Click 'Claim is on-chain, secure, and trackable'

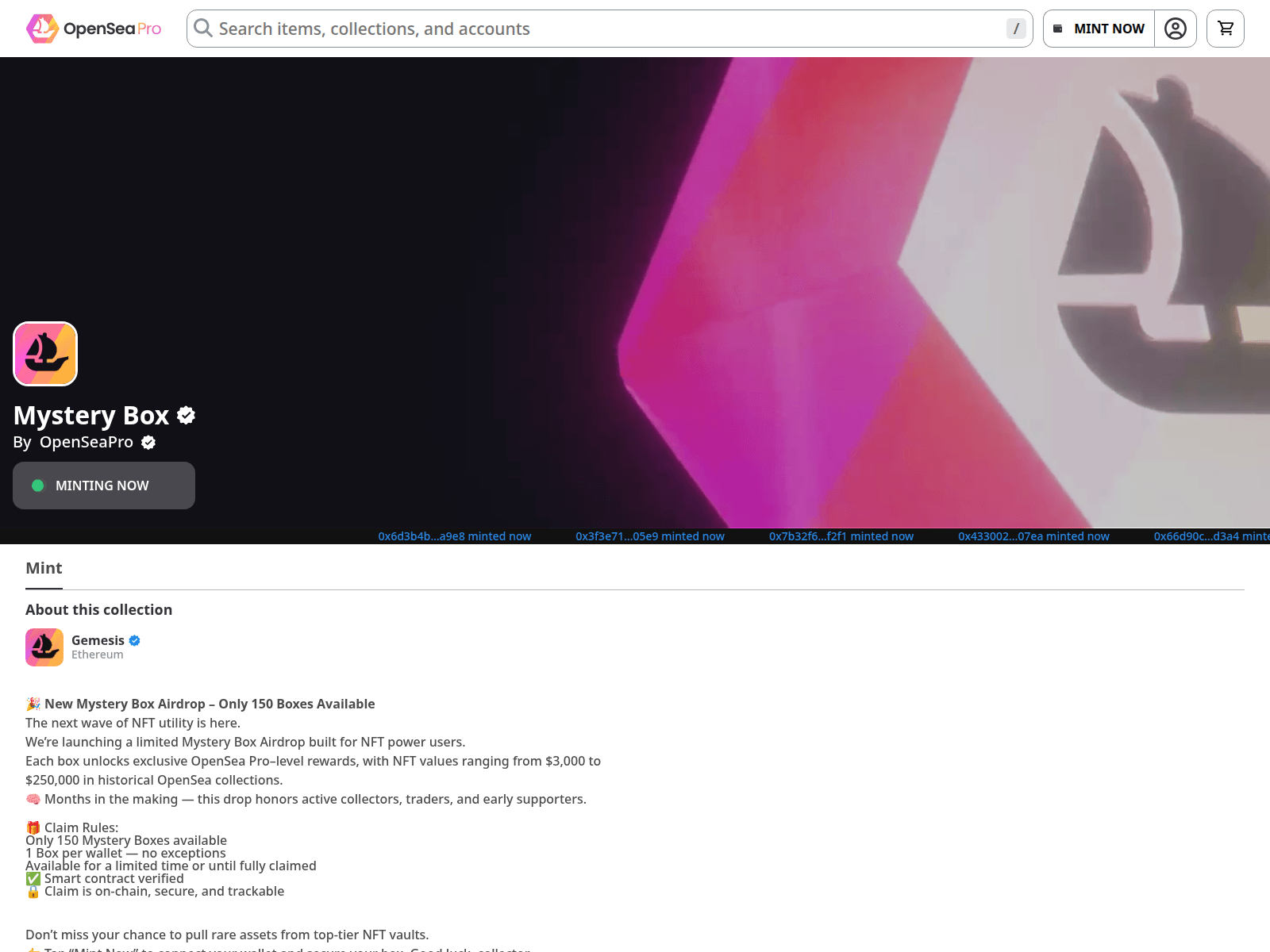164,891
